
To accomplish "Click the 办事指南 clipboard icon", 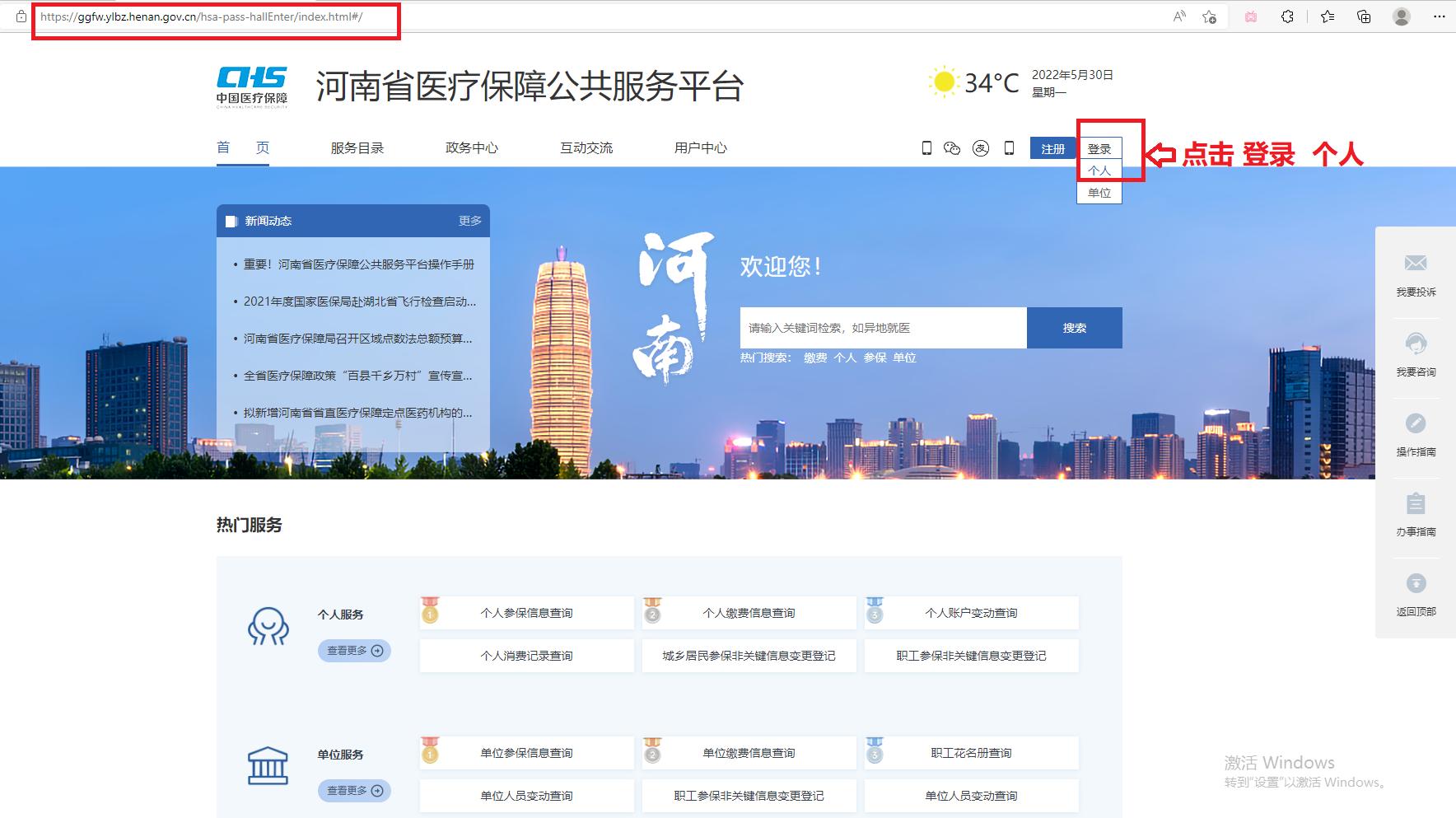I will (1416, 503).
